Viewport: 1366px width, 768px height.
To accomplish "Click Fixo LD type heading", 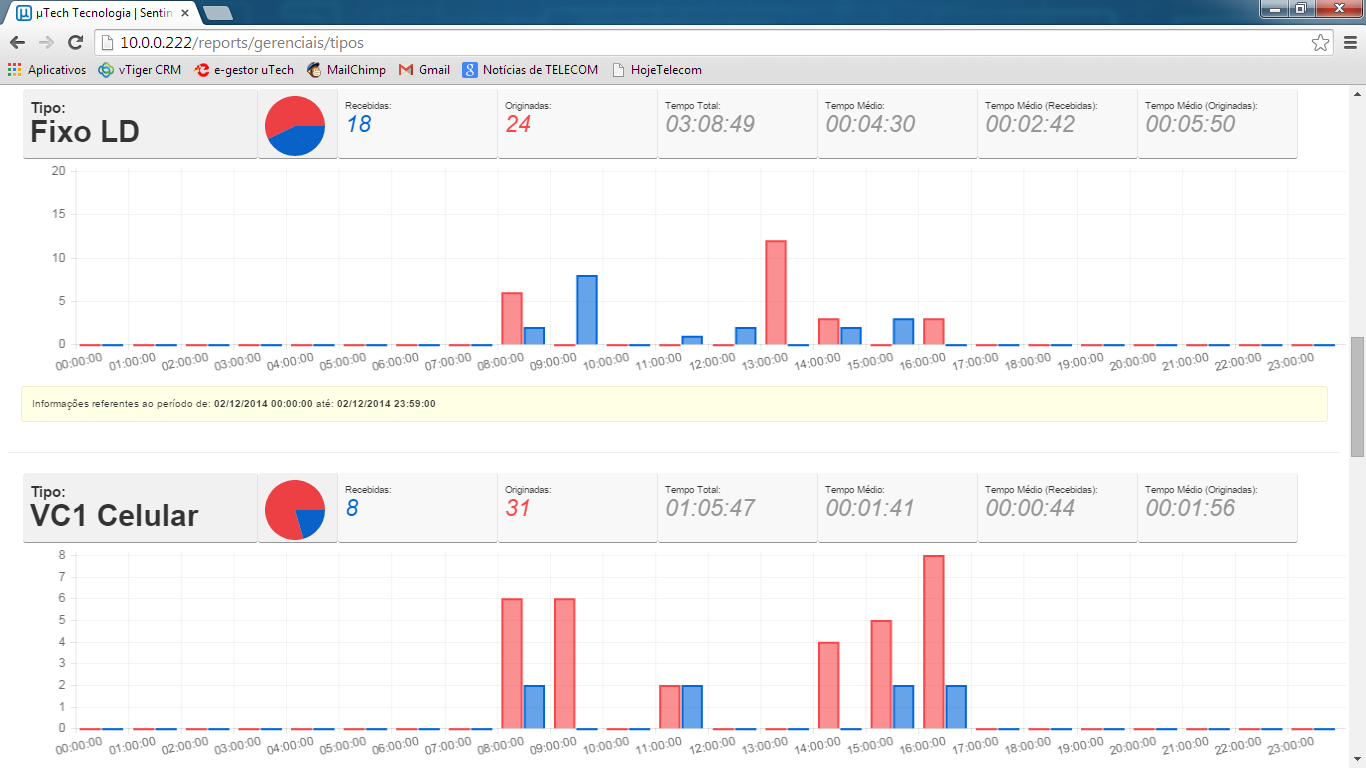I will click(85, 132).
